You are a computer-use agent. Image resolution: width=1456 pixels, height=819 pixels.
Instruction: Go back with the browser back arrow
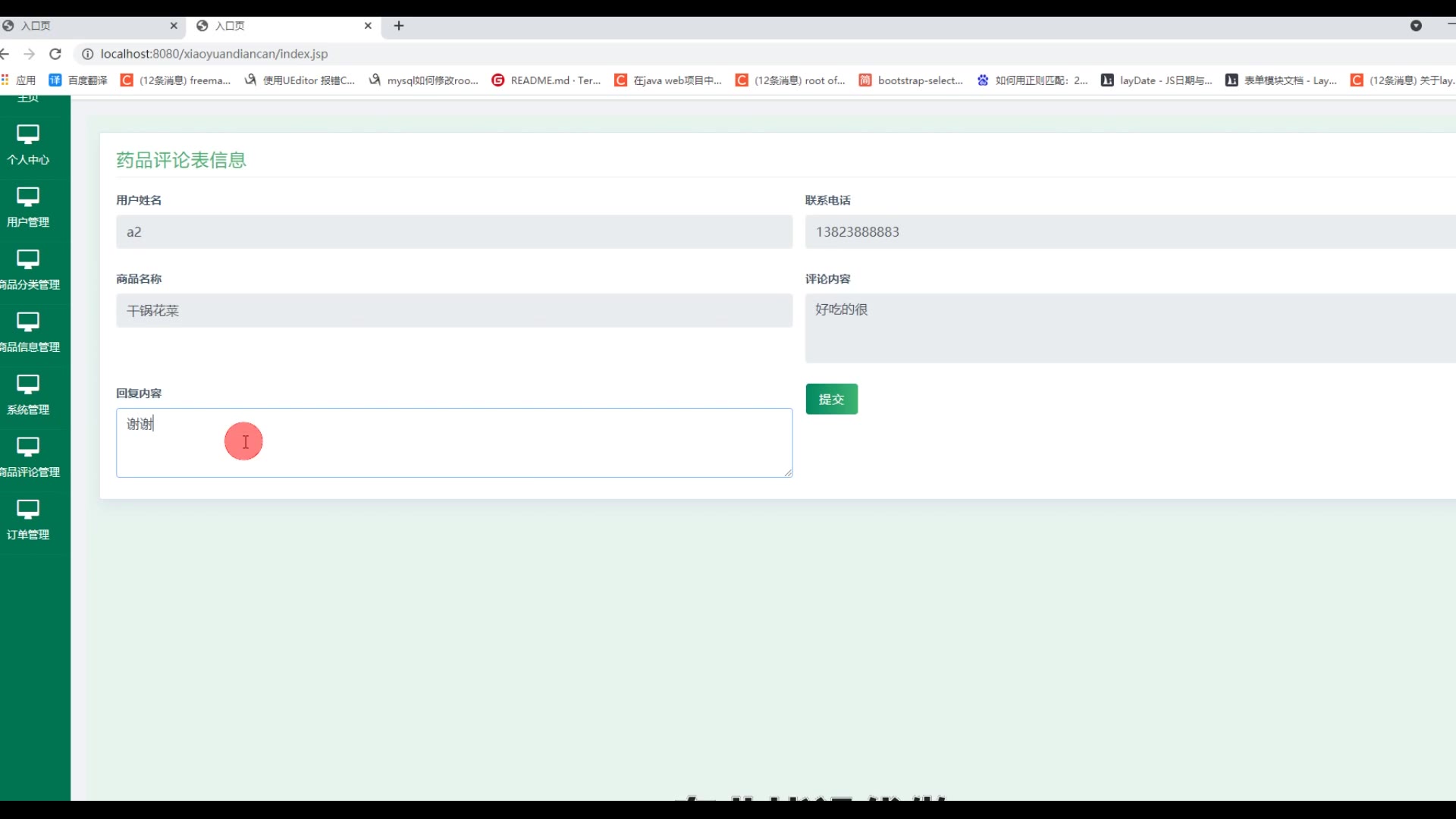[5, 54]
